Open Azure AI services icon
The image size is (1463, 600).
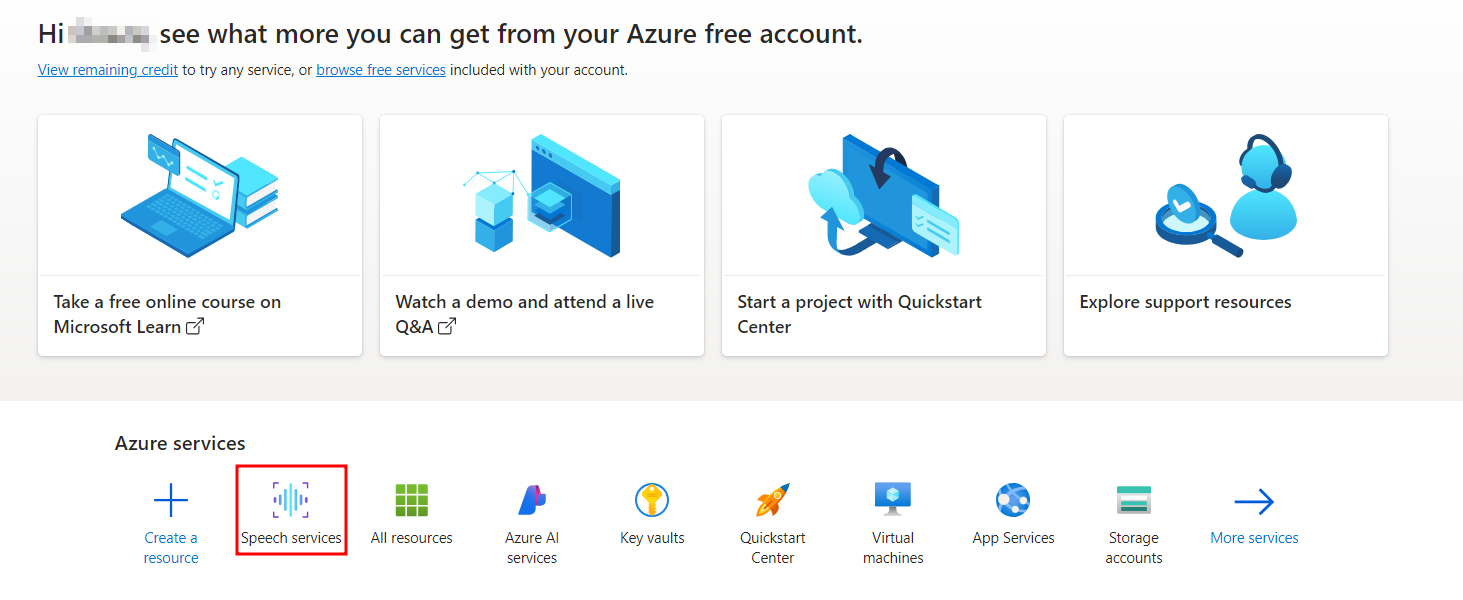(532, 500)
